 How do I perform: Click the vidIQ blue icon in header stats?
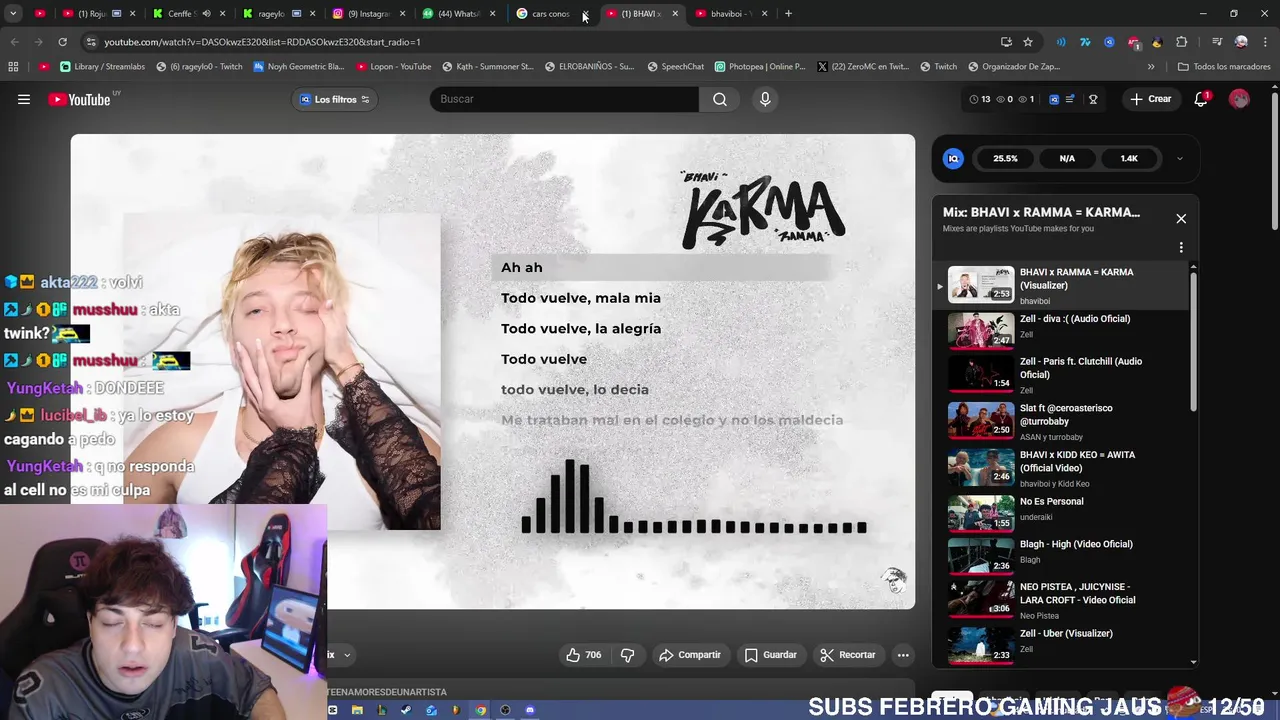coord(1053,99)
